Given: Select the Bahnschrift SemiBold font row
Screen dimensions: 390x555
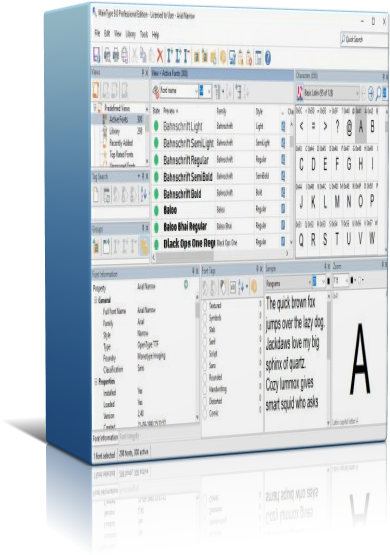Looking at the screenshot, I should tap(219, 176).
